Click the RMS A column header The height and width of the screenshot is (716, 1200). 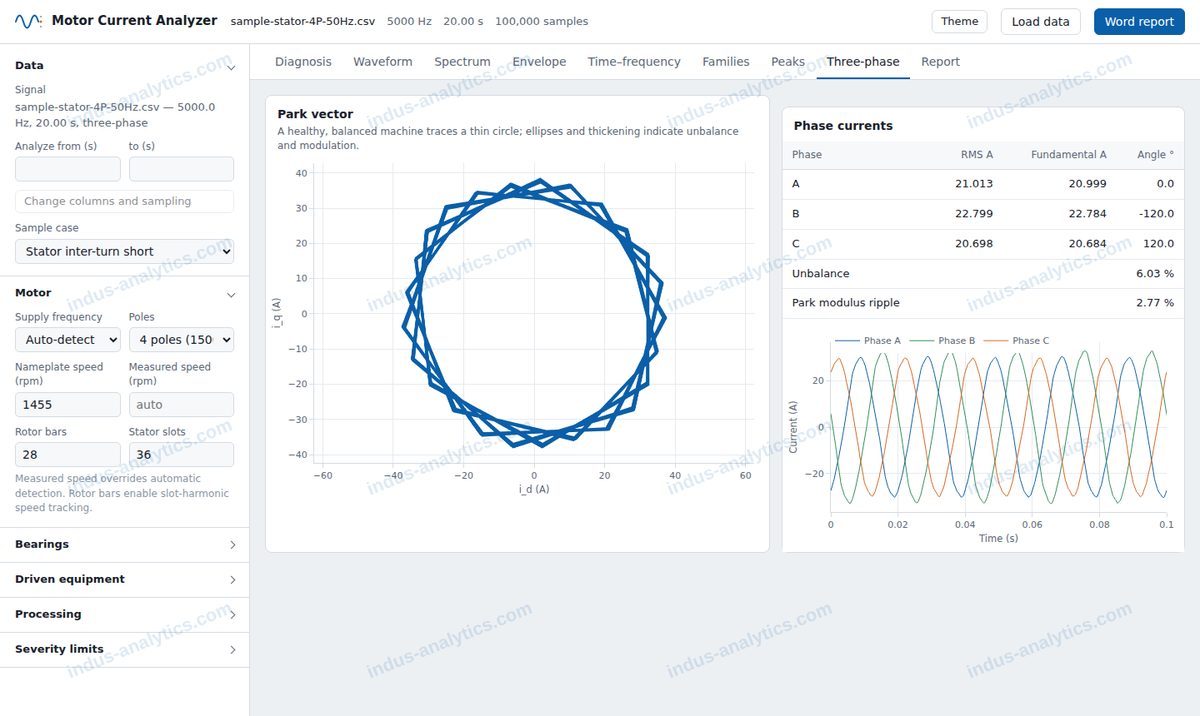(x=976, y=155)
